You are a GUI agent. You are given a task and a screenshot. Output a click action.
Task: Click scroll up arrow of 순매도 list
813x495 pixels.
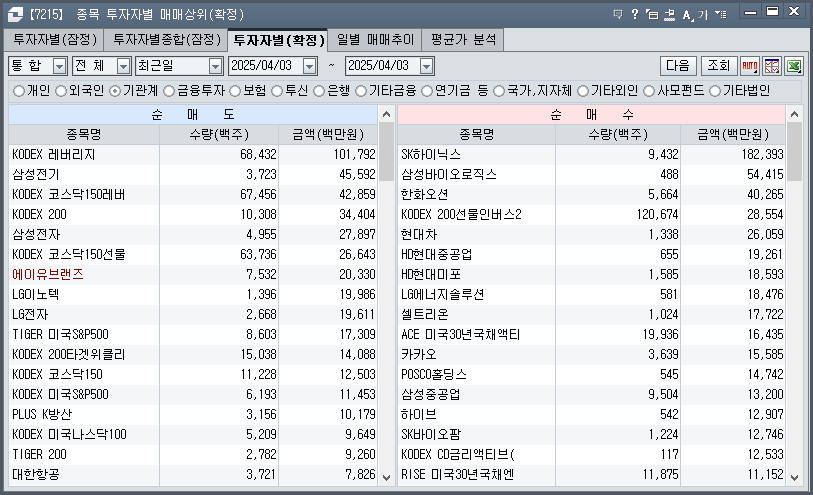386,114
